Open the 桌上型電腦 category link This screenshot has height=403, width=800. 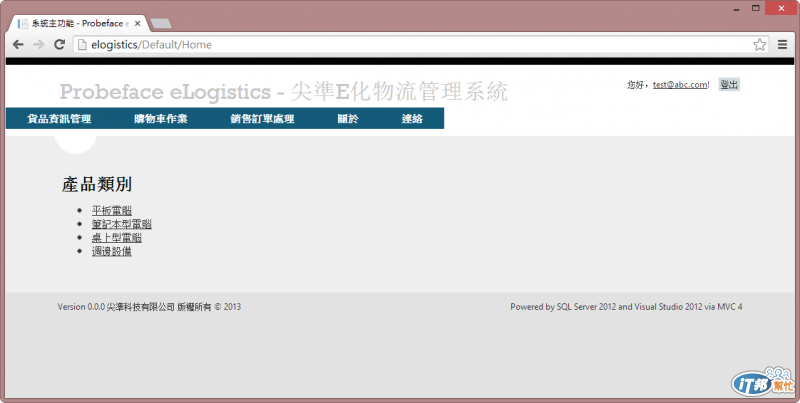tap(117, 238)
